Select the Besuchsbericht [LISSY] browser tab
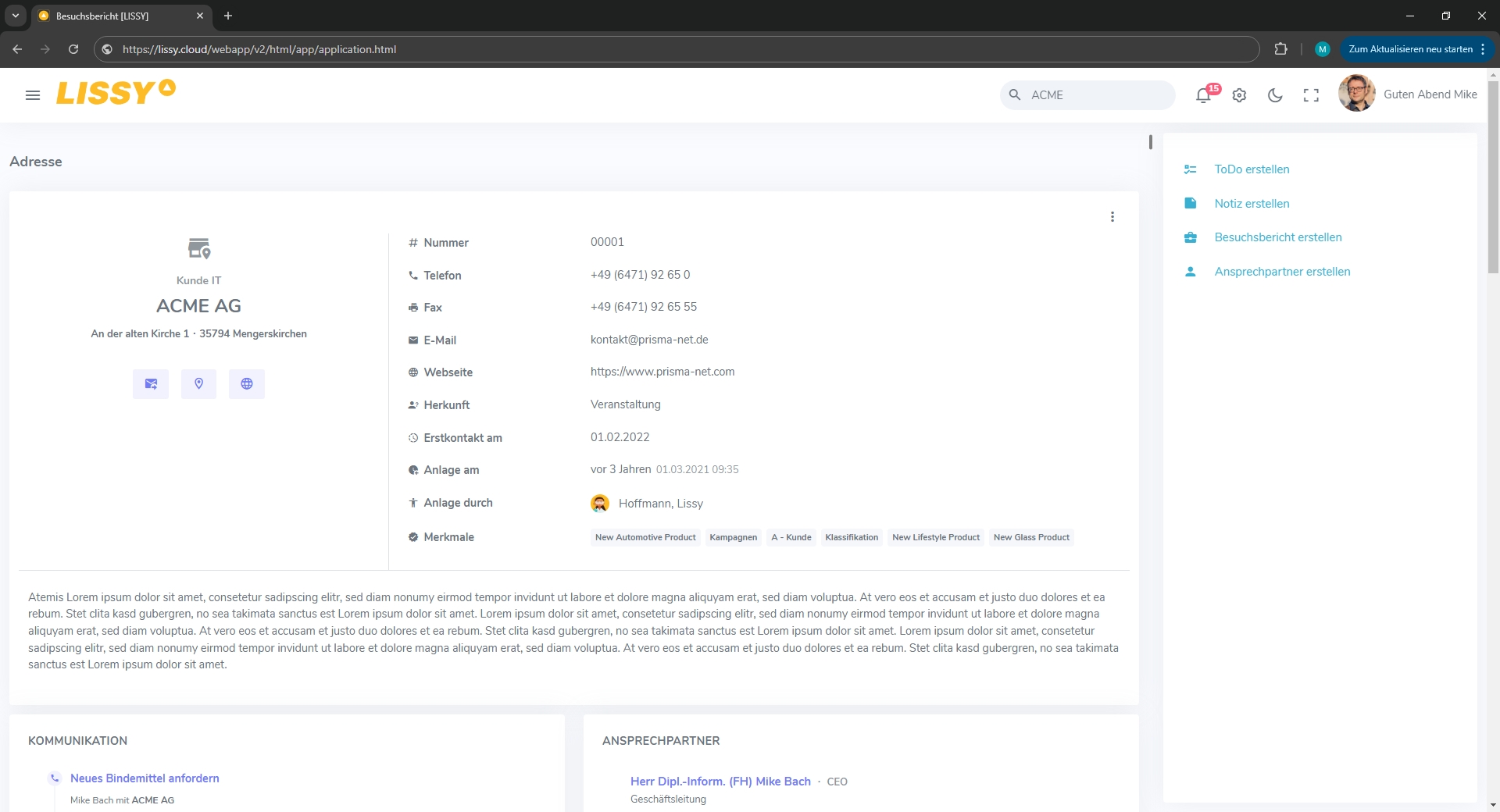 pos(122,16)
